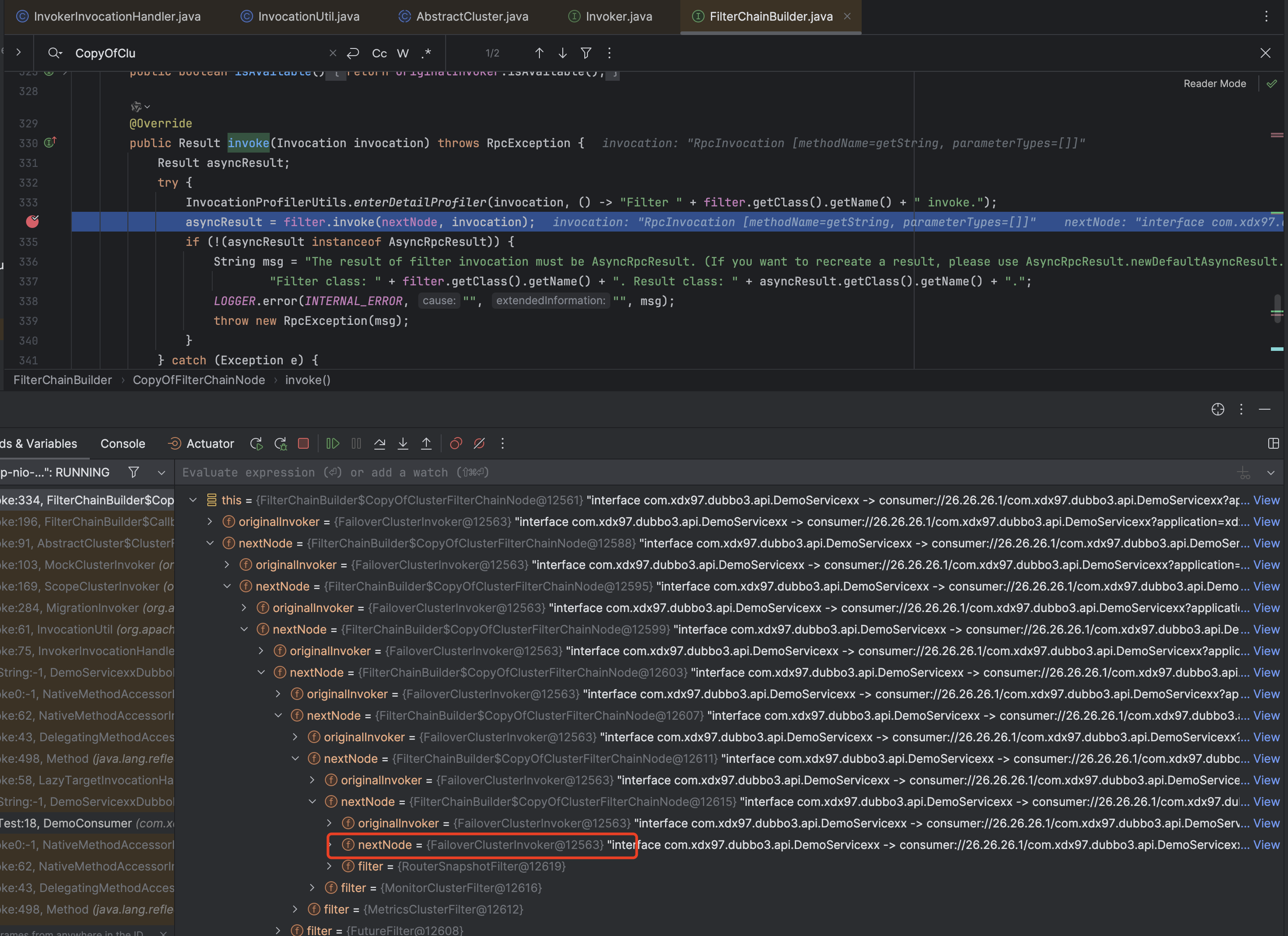Viewport: 1288px width, 936px height.
Task: Click the Step Out icon
Action: click(426, 444)
